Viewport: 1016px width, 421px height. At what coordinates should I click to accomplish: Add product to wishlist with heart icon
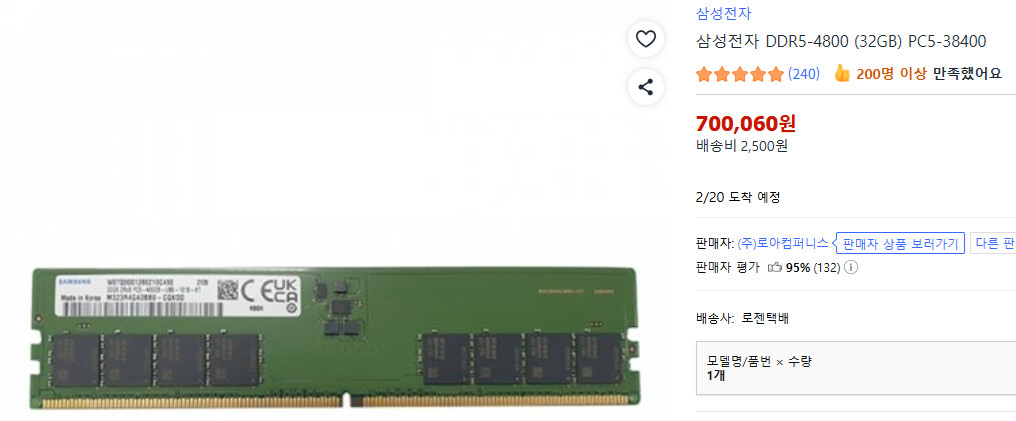tap(645, 40)
